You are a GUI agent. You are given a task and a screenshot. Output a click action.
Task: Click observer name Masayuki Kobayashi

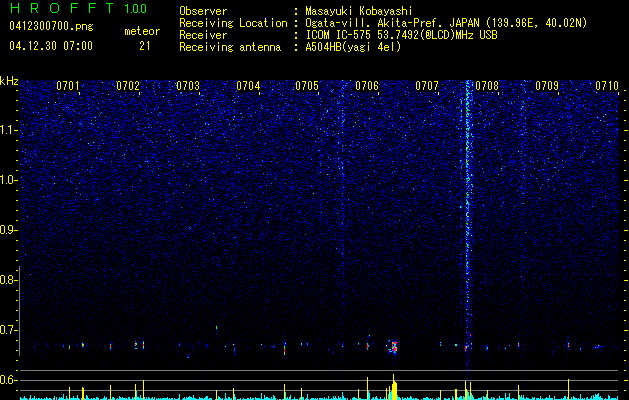[358, 11]
